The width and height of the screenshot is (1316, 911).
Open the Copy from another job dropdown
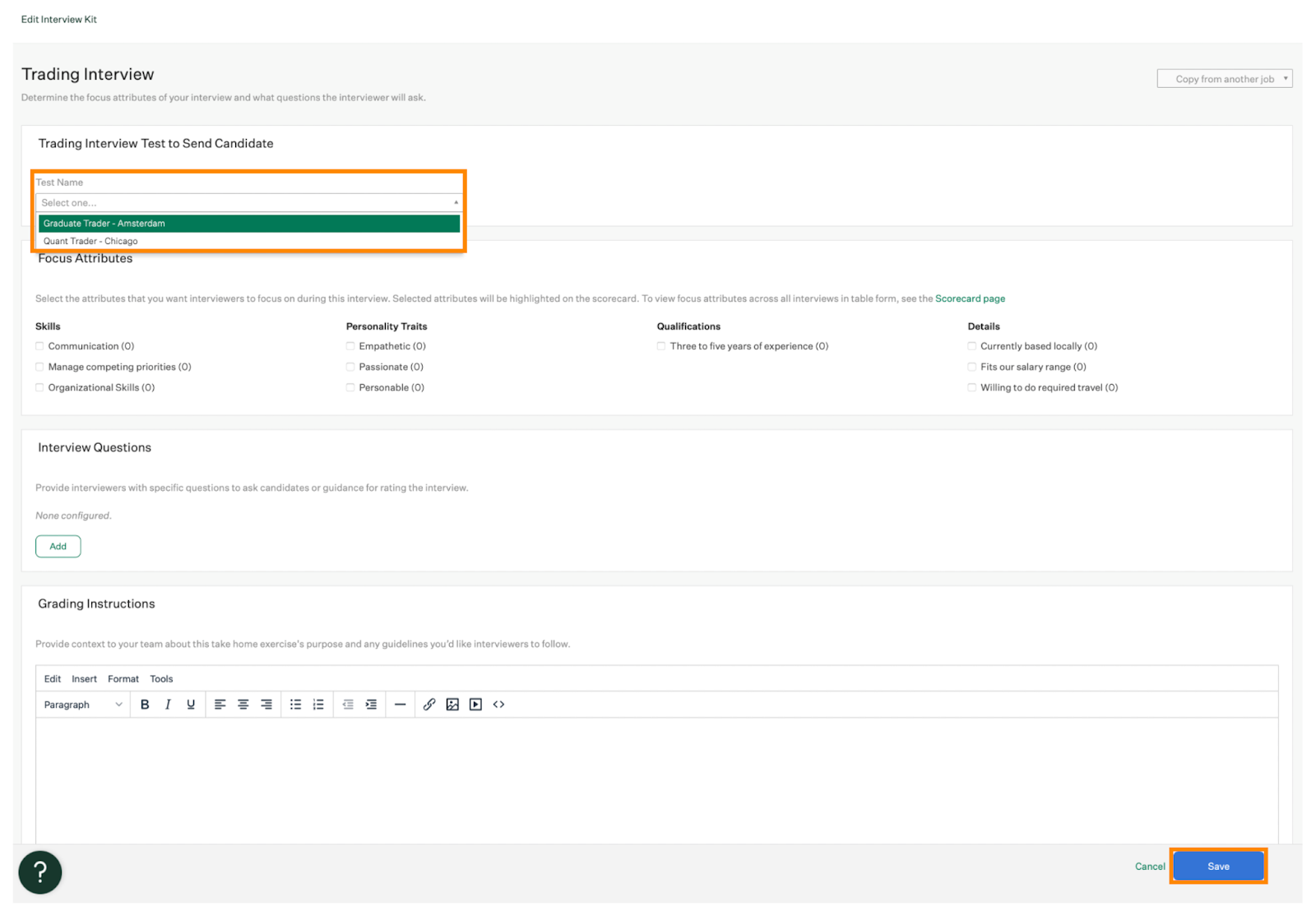(x=1224, y=79)
